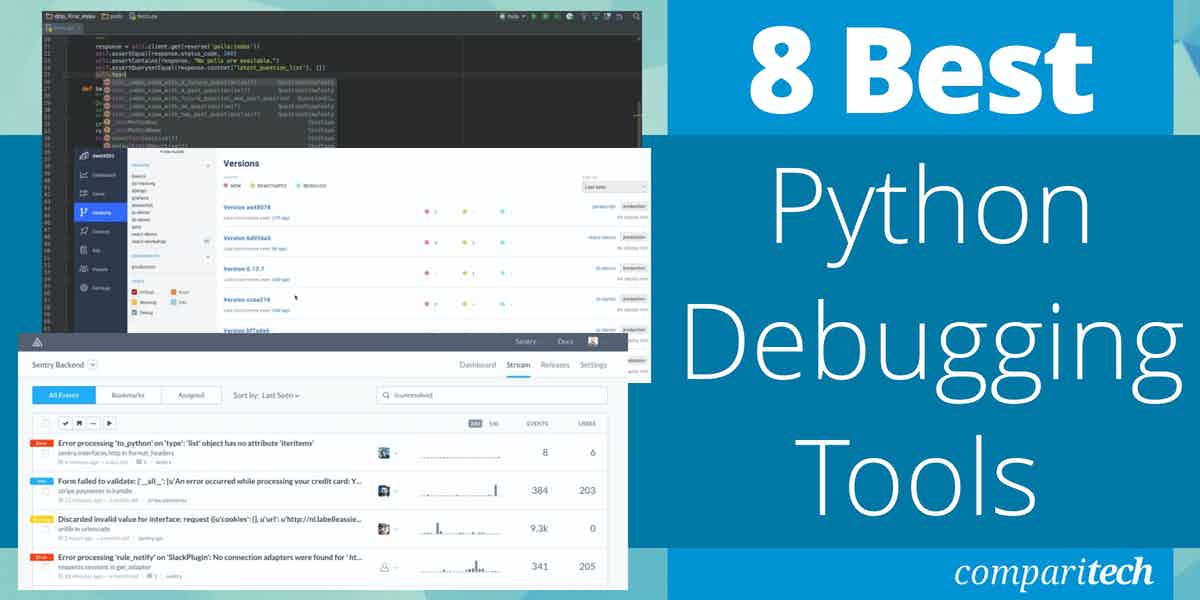This screenshot has width=1200, height=600.
Task: Check the checkbox next to the 'to_python' error row
Action: (x=44, y=452)
